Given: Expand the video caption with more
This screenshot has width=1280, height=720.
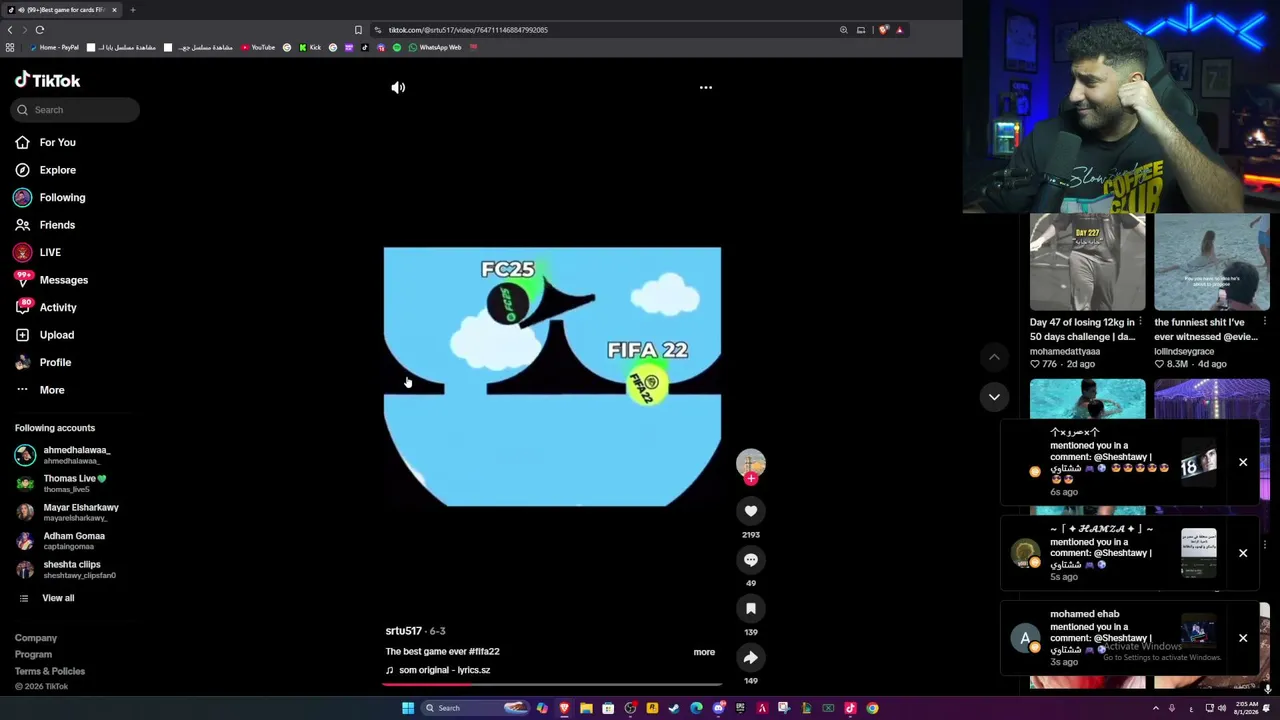Looking at the screenshot, I should pos(704,652).
